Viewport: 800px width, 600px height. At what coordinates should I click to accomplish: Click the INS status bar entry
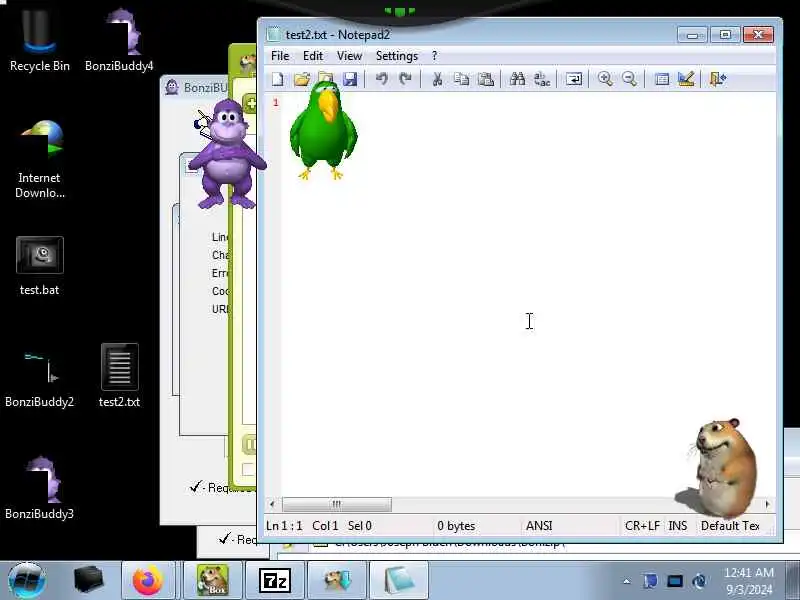[678, 526]
